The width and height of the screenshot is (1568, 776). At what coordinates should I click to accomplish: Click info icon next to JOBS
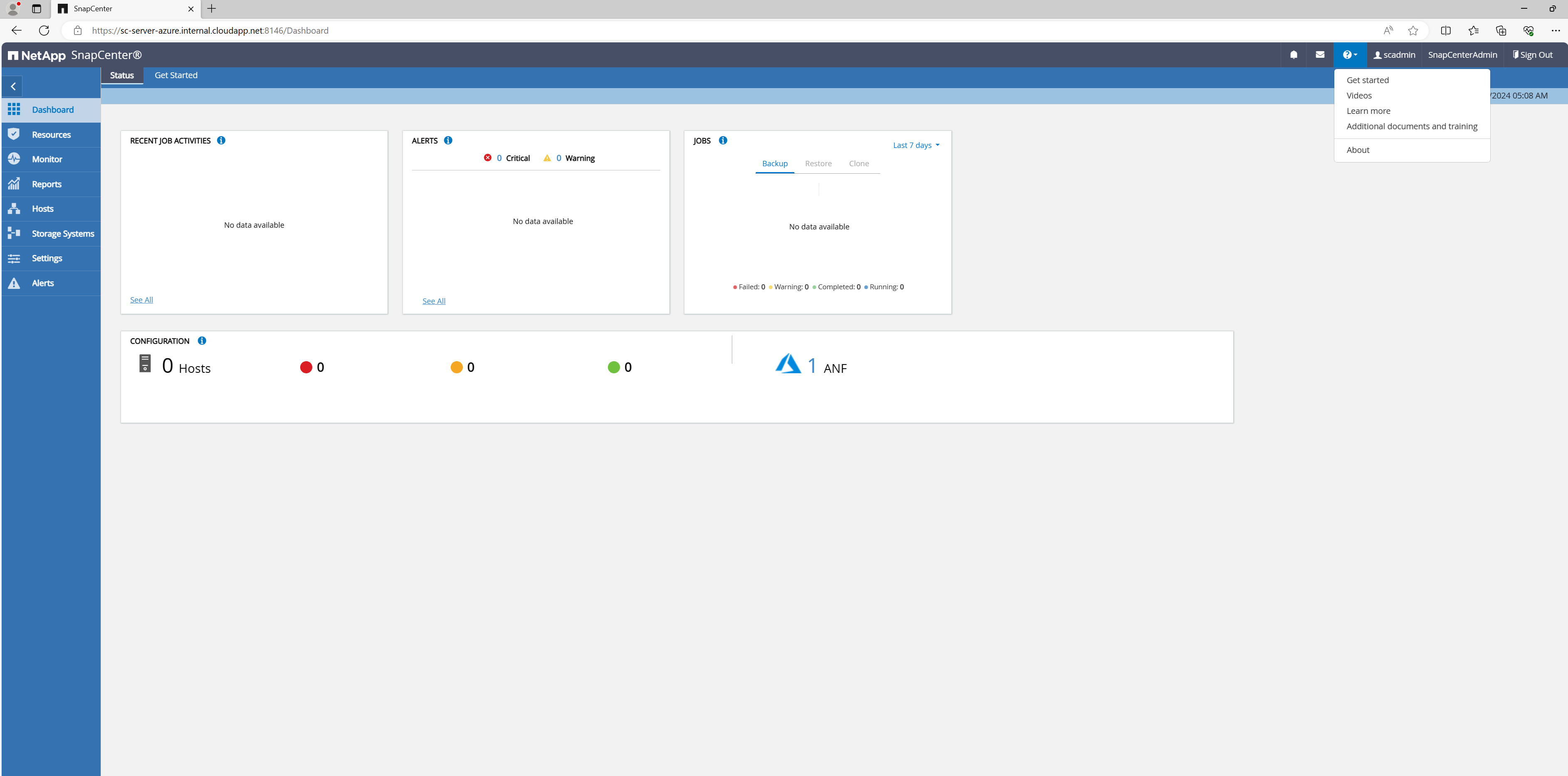coord(723,140)
